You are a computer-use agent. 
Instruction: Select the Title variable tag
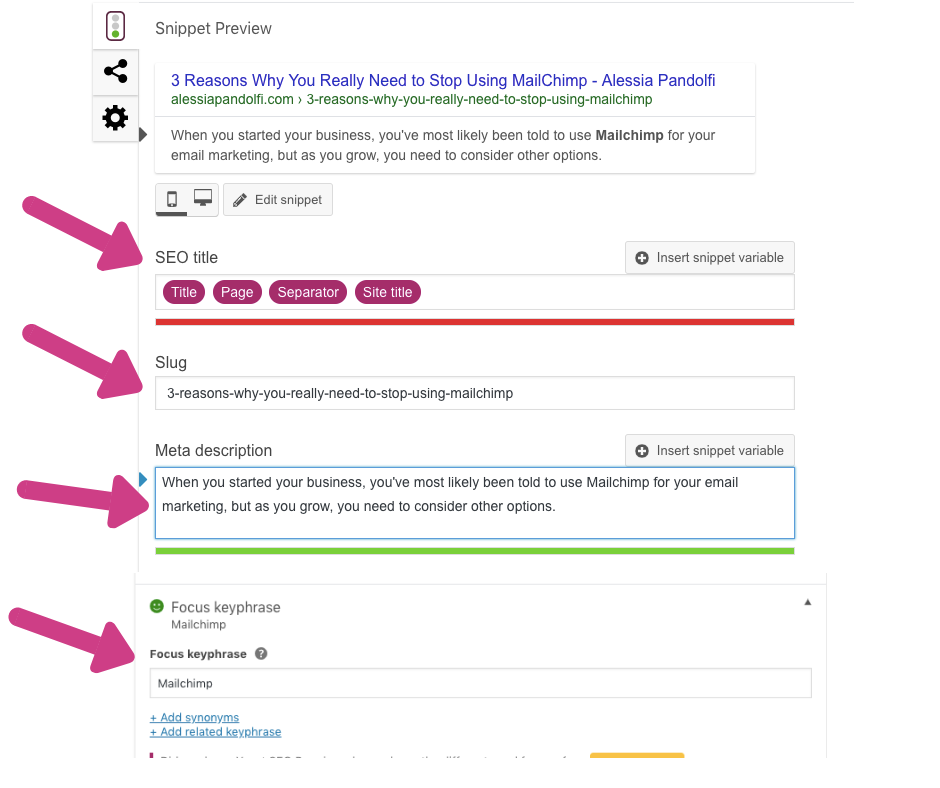point(184,292)
